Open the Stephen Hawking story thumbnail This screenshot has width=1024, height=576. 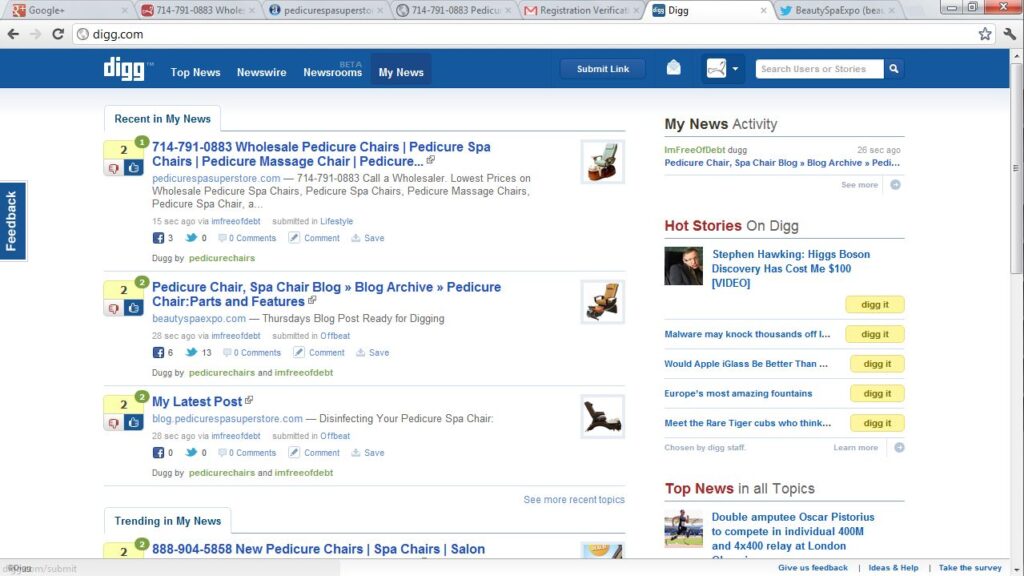[x=683, y=266]
